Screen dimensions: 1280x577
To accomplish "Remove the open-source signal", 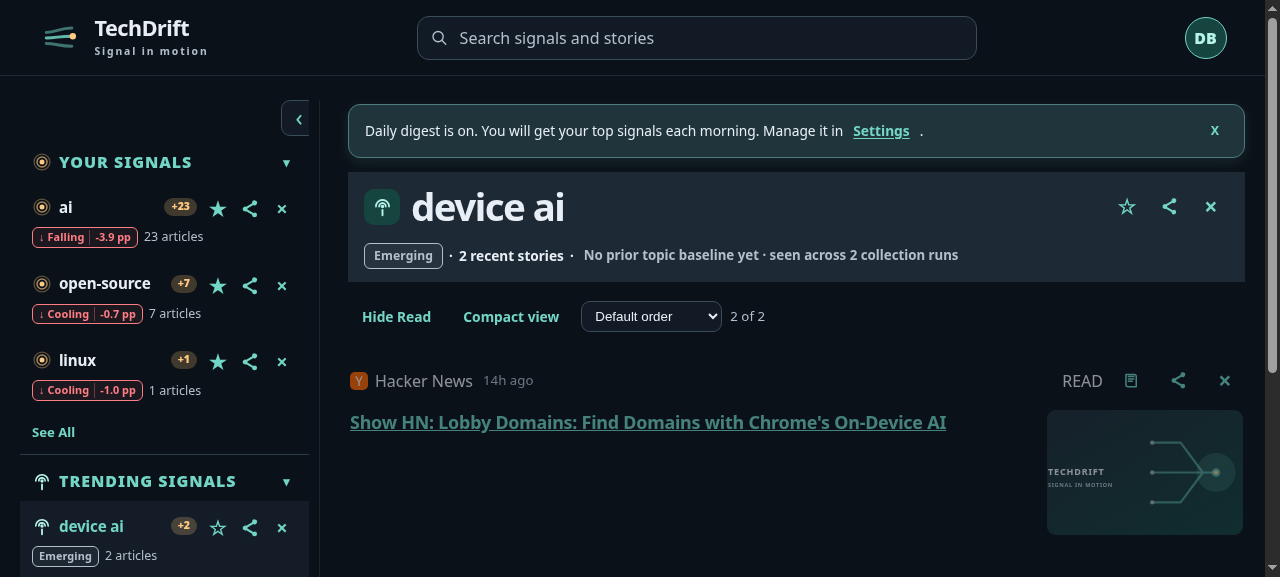I will tap(282, 286).
